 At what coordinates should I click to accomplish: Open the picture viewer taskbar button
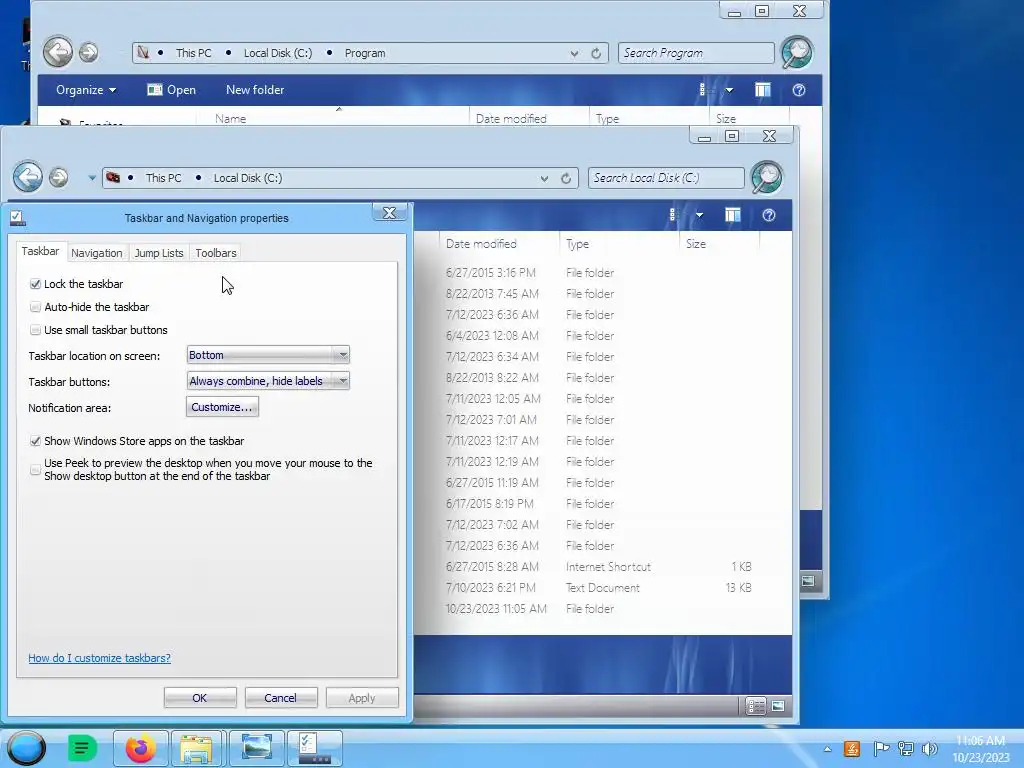pos(256,748)
